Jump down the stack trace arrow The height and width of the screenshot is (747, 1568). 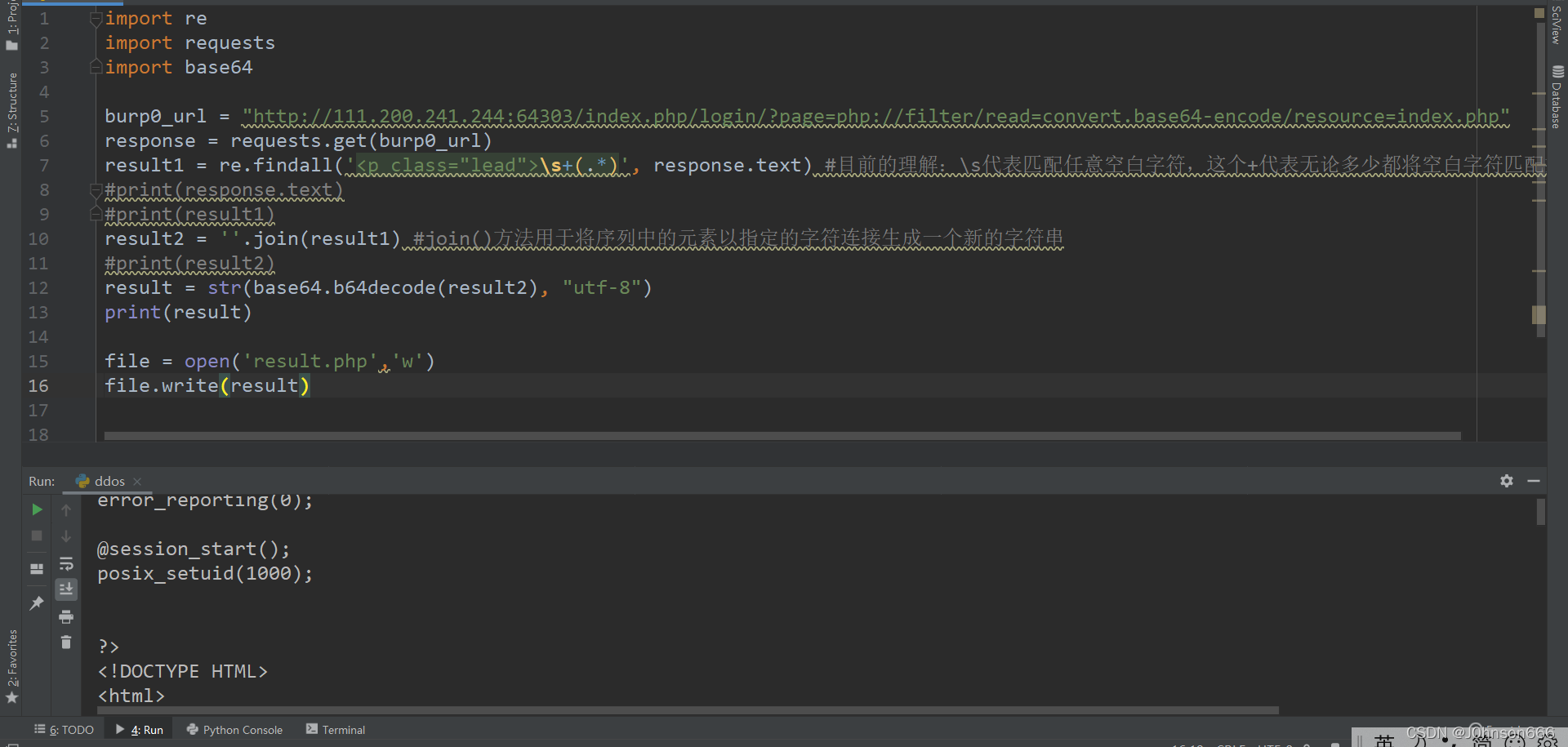[x=66, y=536]
